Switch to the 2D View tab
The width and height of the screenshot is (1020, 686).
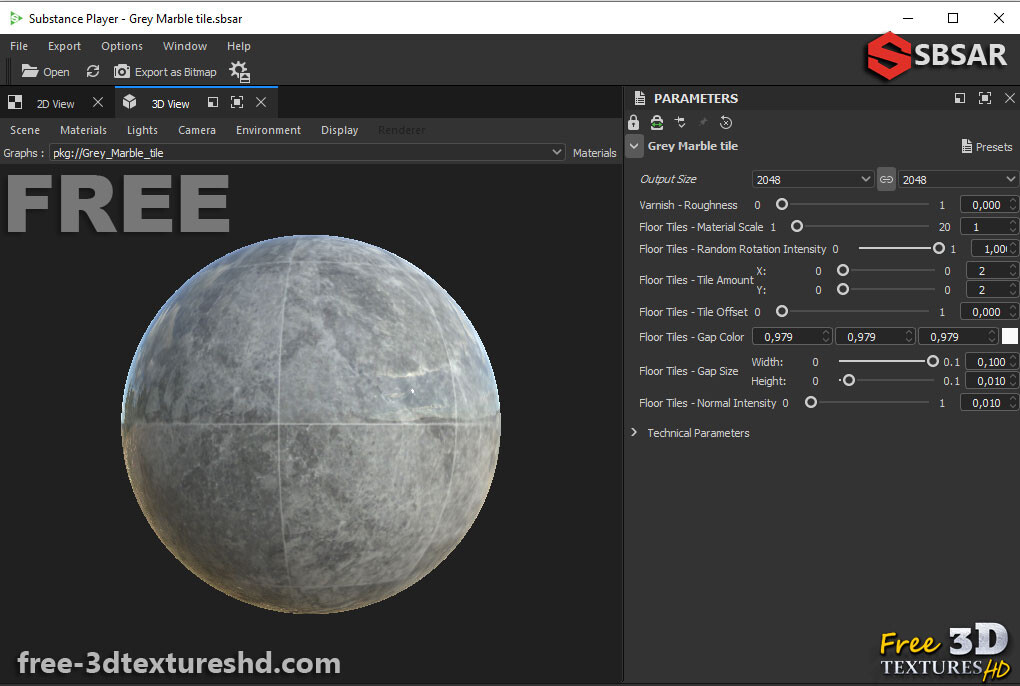(56, 102)
